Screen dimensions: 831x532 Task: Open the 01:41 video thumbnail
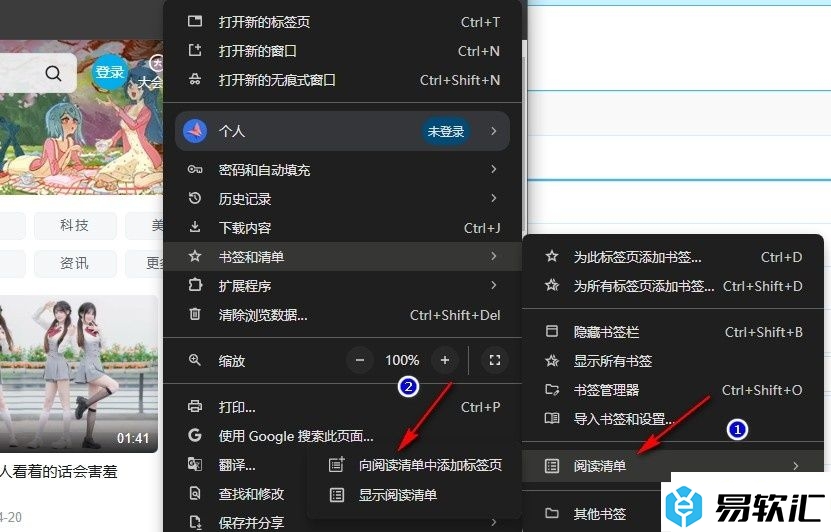pyautogui.click(x=79, y=374)
